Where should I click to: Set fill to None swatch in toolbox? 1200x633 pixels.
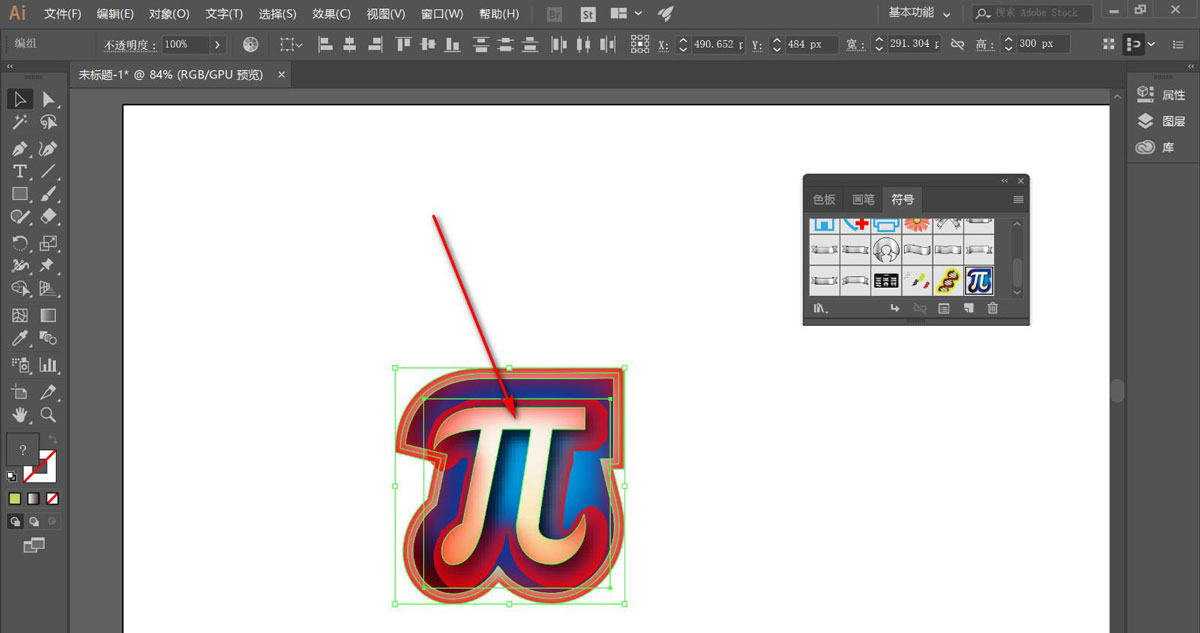click(x=52, y=498)
